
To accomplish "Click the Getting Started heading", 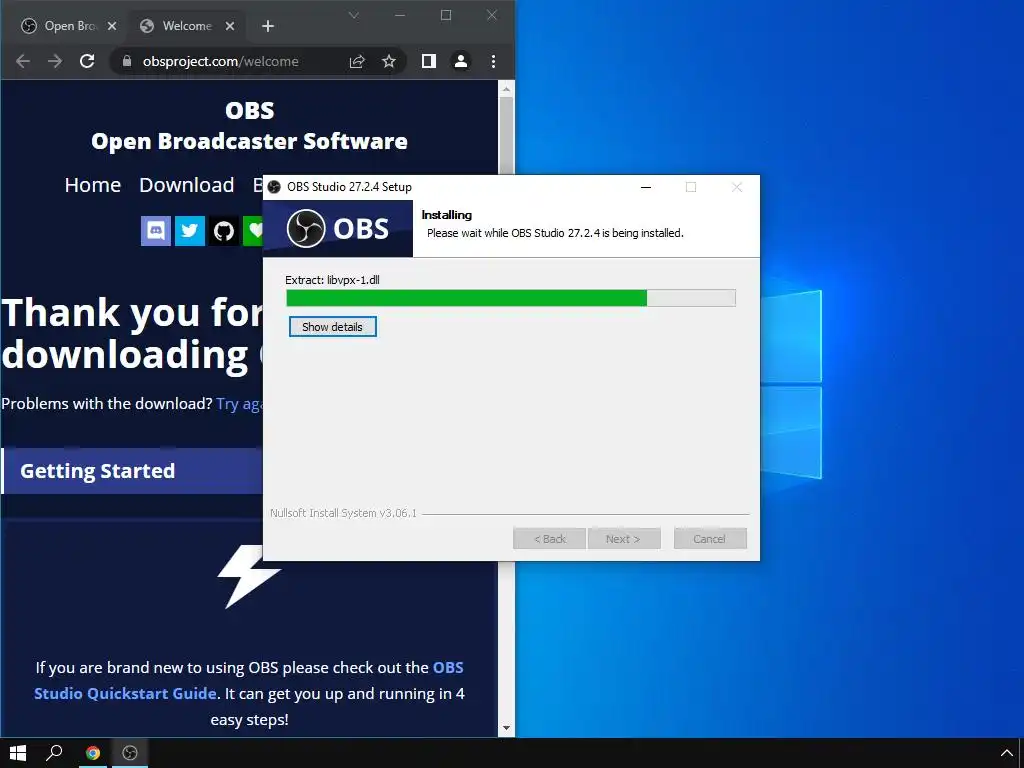I will 97,471.
